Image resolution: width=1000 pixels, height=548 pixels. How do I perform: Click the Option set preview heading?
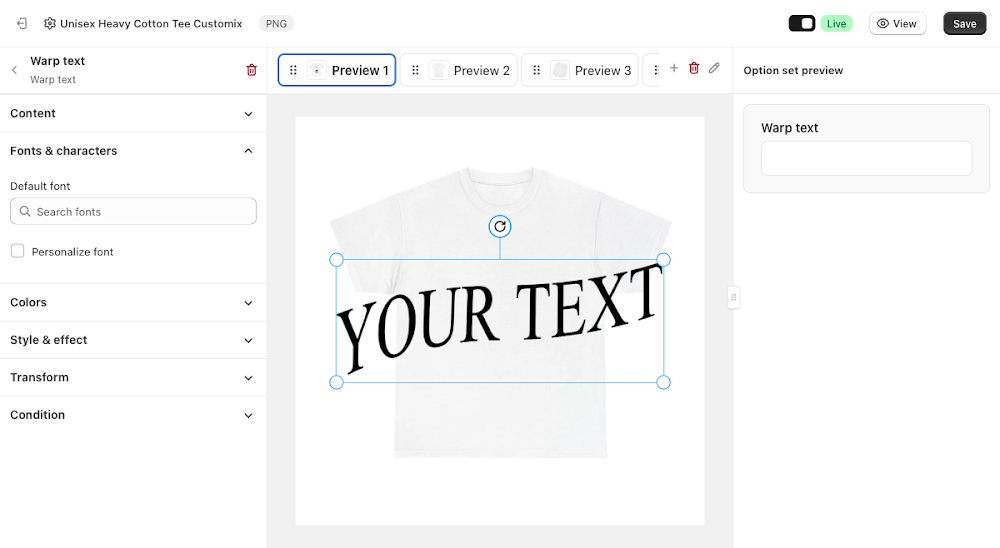[793, 70]
